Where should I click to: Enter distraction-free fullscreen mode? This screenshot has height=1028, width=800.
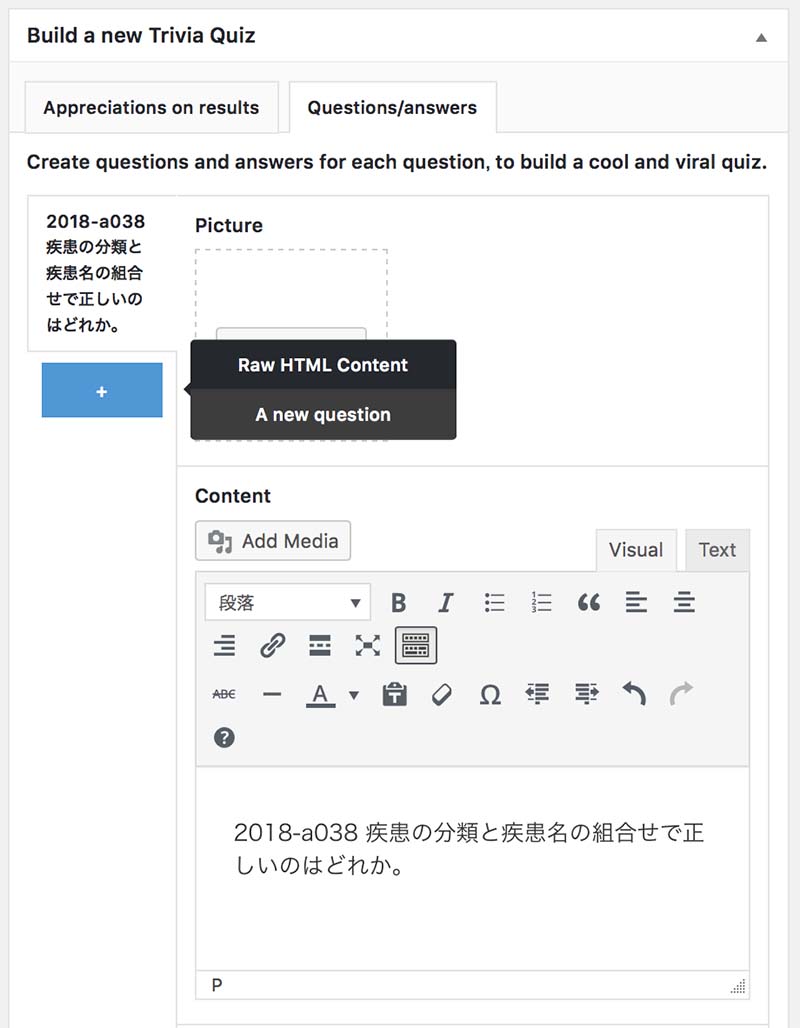point(368,646)
